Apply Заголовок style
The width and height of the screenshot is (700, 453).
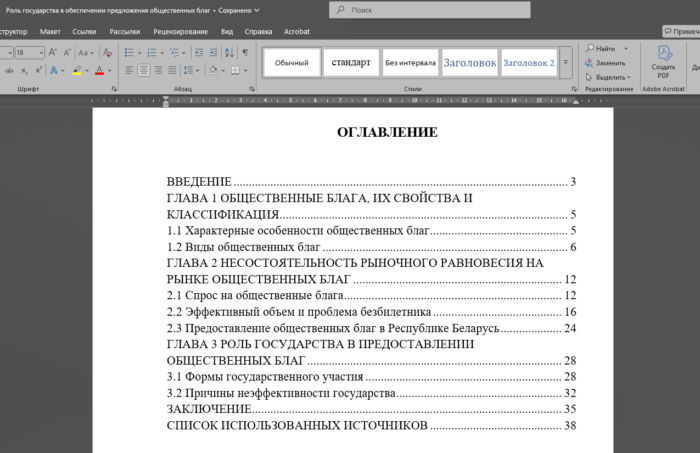pyautogui.click(x=470, y=62)
